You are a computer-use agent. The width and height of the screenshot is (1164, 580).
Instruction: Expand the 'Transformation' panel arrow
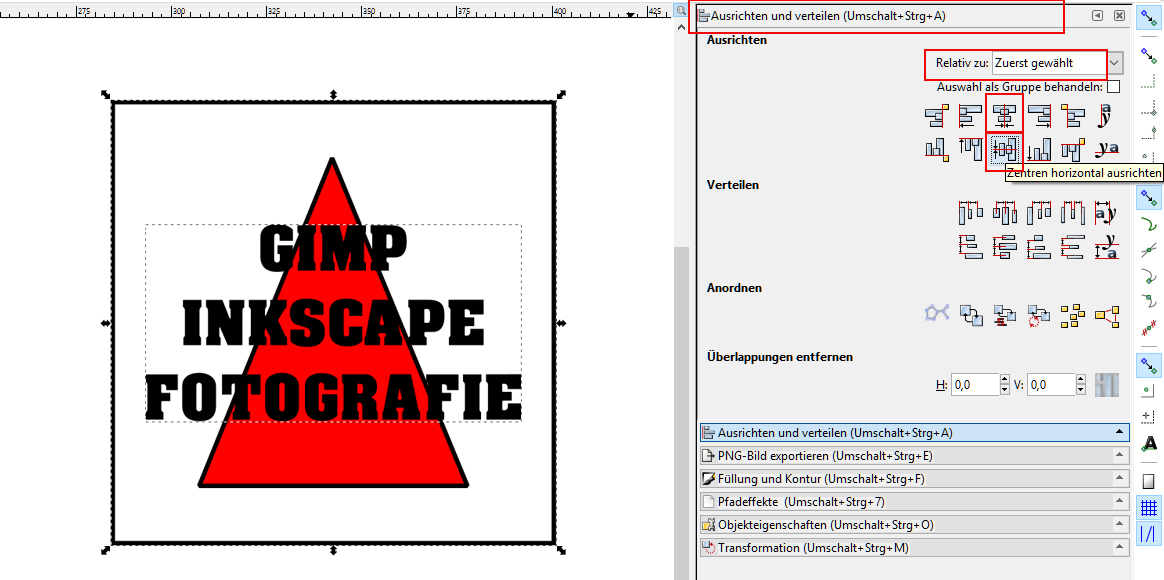(x=1120, y=548)
